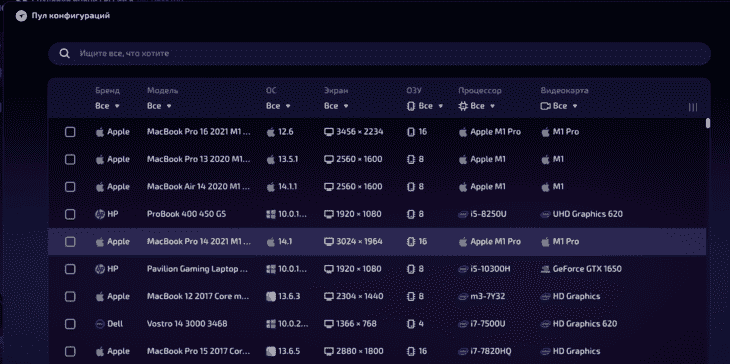The image size is (730, 364).
Task: Tick the MacBook 12 2017 row checkbox
Action: [x=70, y=297]
